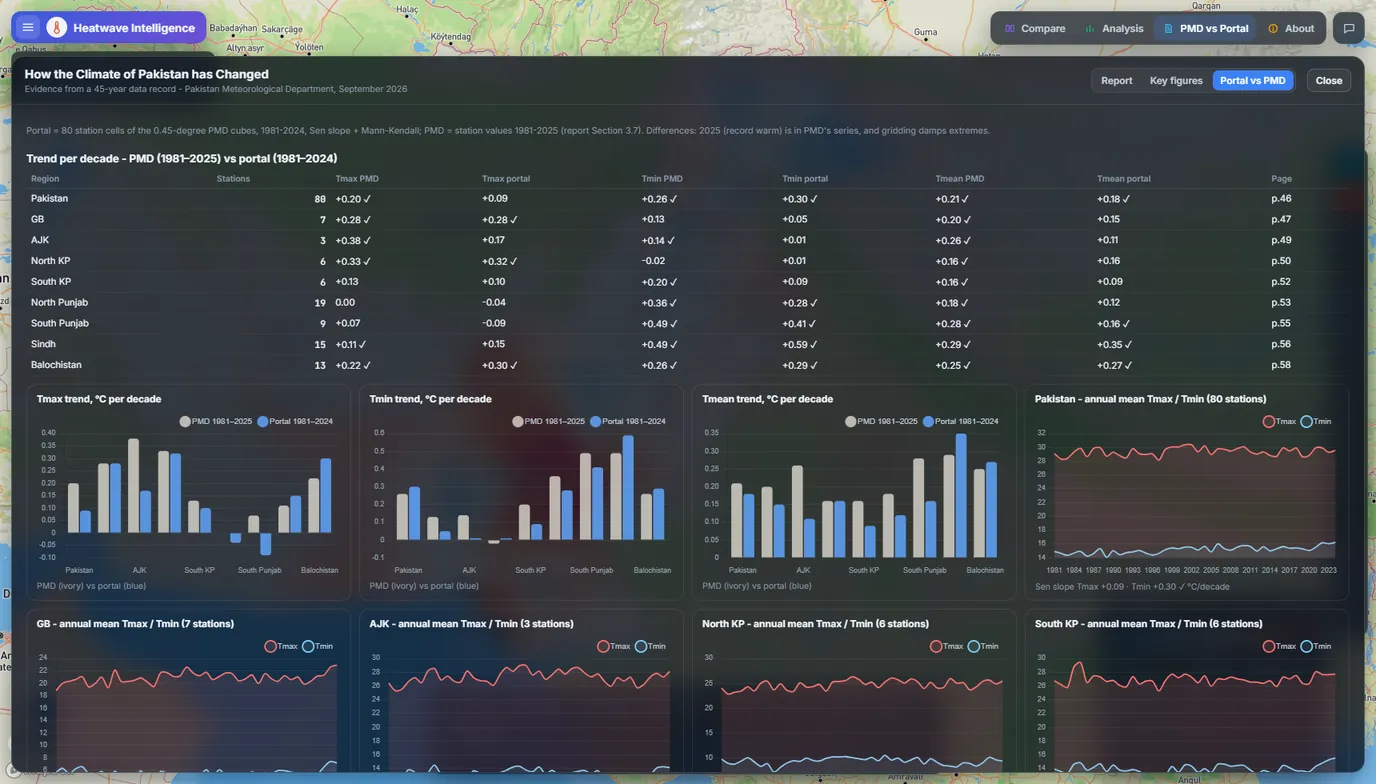Click the Tmax PMD column header

(357, 179)
